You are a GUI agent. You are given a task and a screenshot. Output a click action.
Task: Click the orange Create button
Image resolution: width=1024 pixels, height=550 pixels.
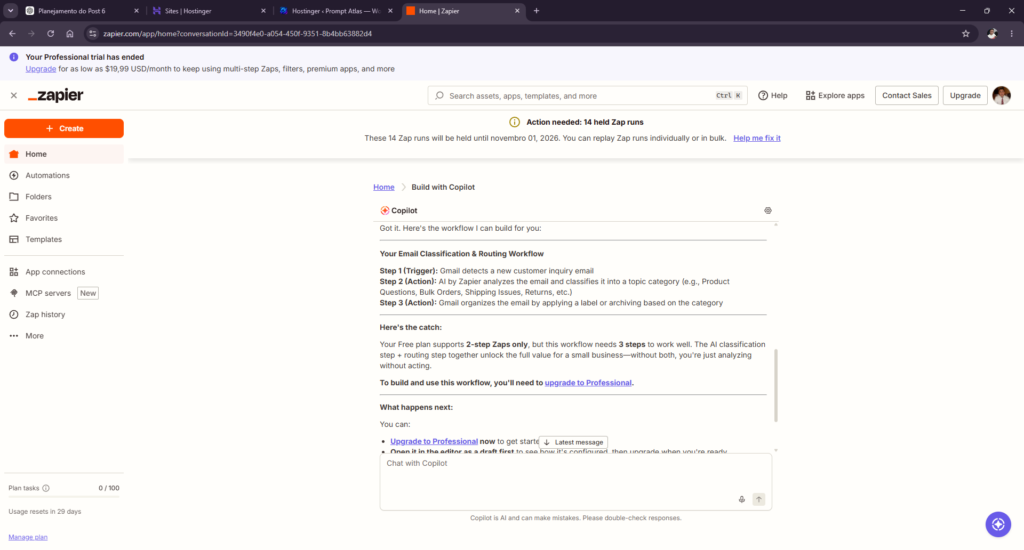(64, 129)
